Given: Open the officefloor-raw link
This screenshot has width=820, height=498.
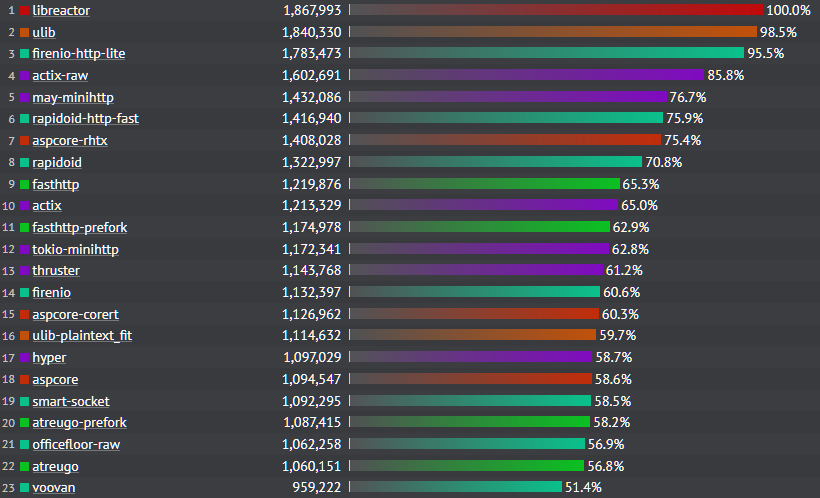Looking at the screenshot, I should (76, 445).
